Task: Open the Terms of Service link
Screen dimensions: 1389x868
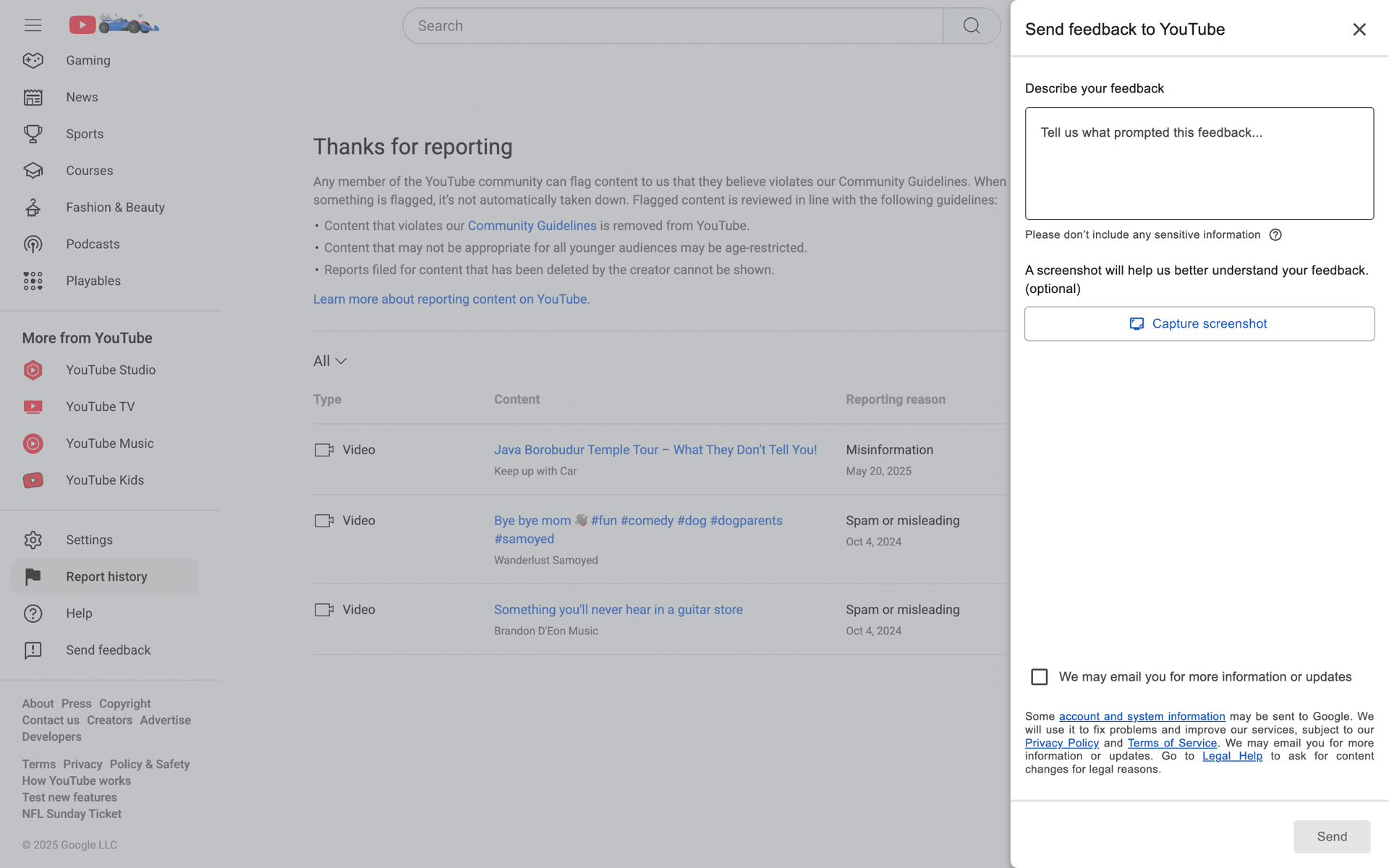Action: click(x=1172, y=743)
